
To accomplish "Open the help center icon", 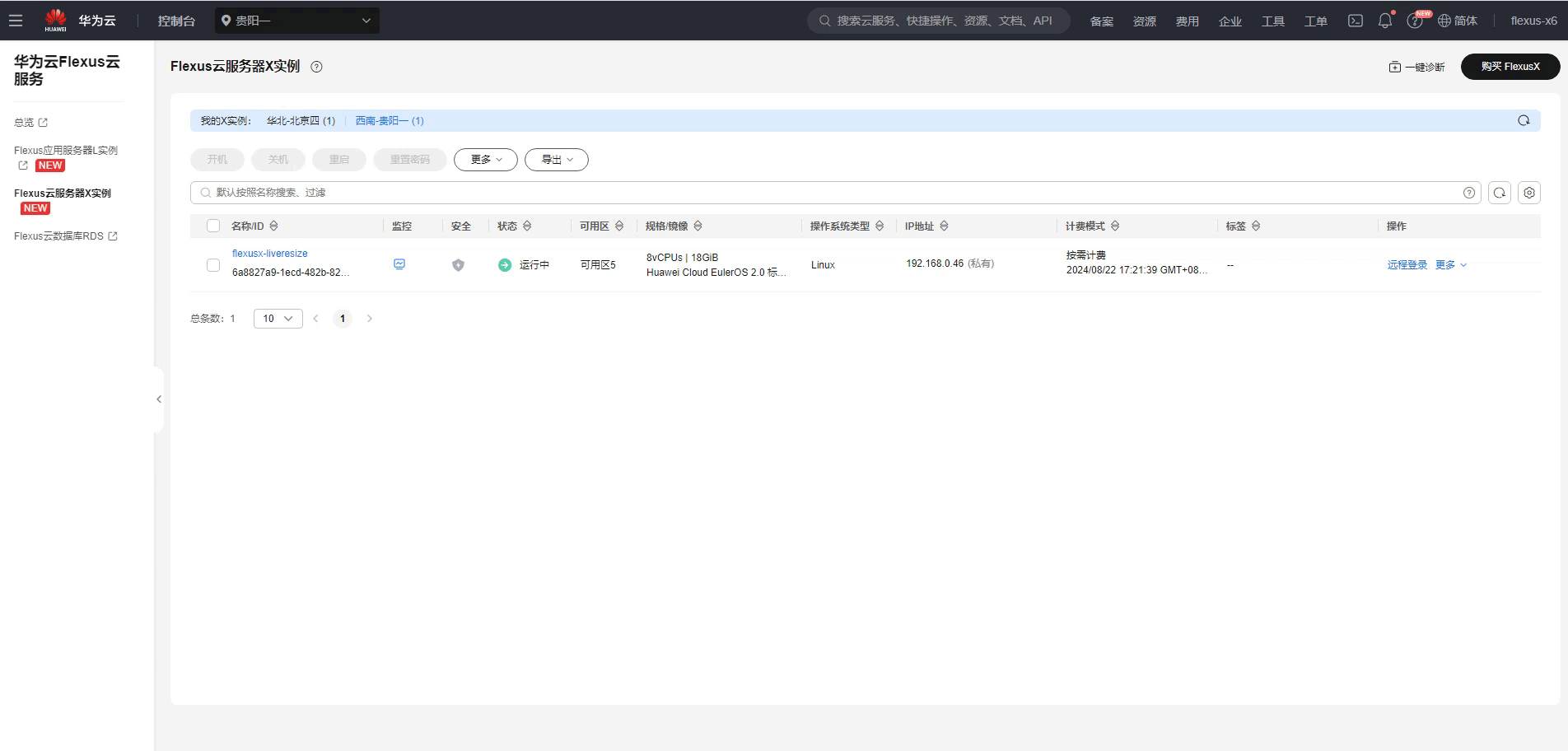I will coord(1415,21).
